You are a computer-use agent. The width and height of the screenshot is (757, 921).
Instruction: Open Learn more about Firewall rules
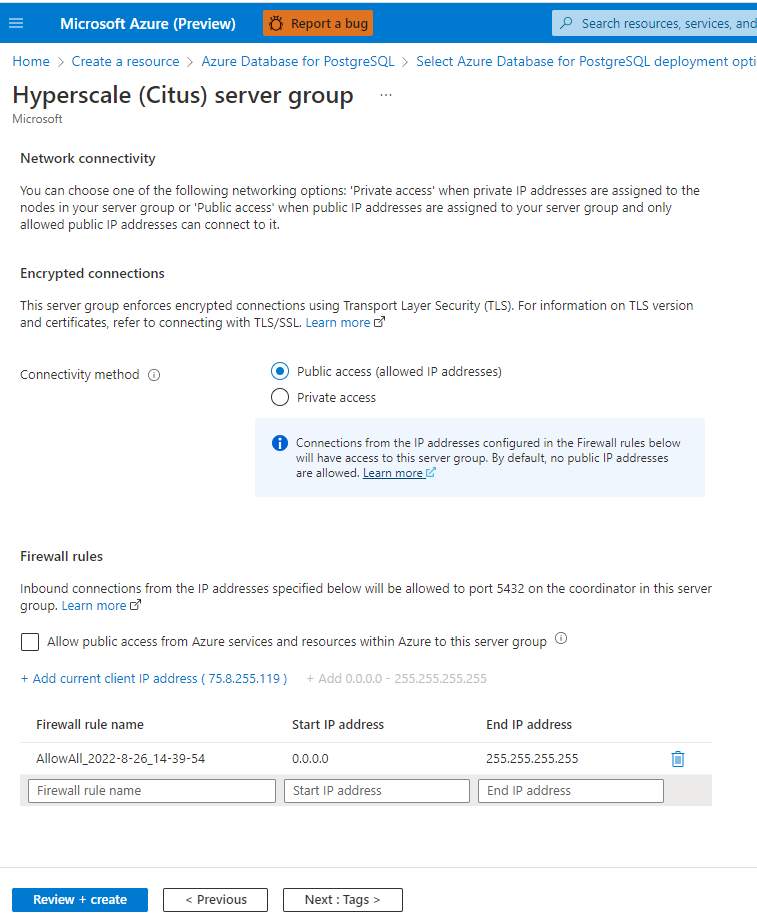tap(101, 606)
